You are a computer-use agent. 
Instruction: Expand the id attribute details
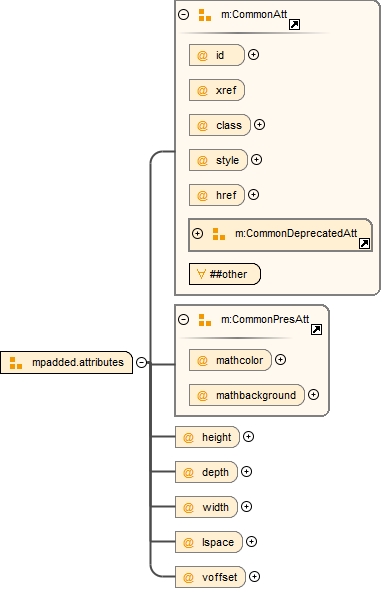[x=253, y=55]
